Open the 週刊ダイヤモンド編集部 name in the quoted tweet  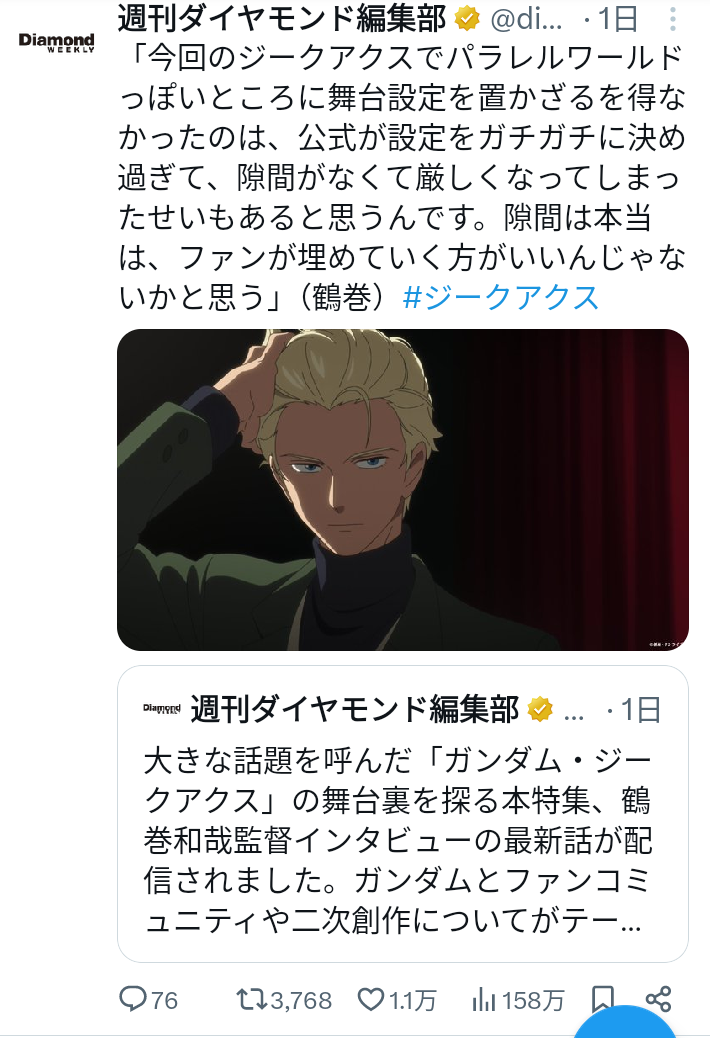coord(355,709)
